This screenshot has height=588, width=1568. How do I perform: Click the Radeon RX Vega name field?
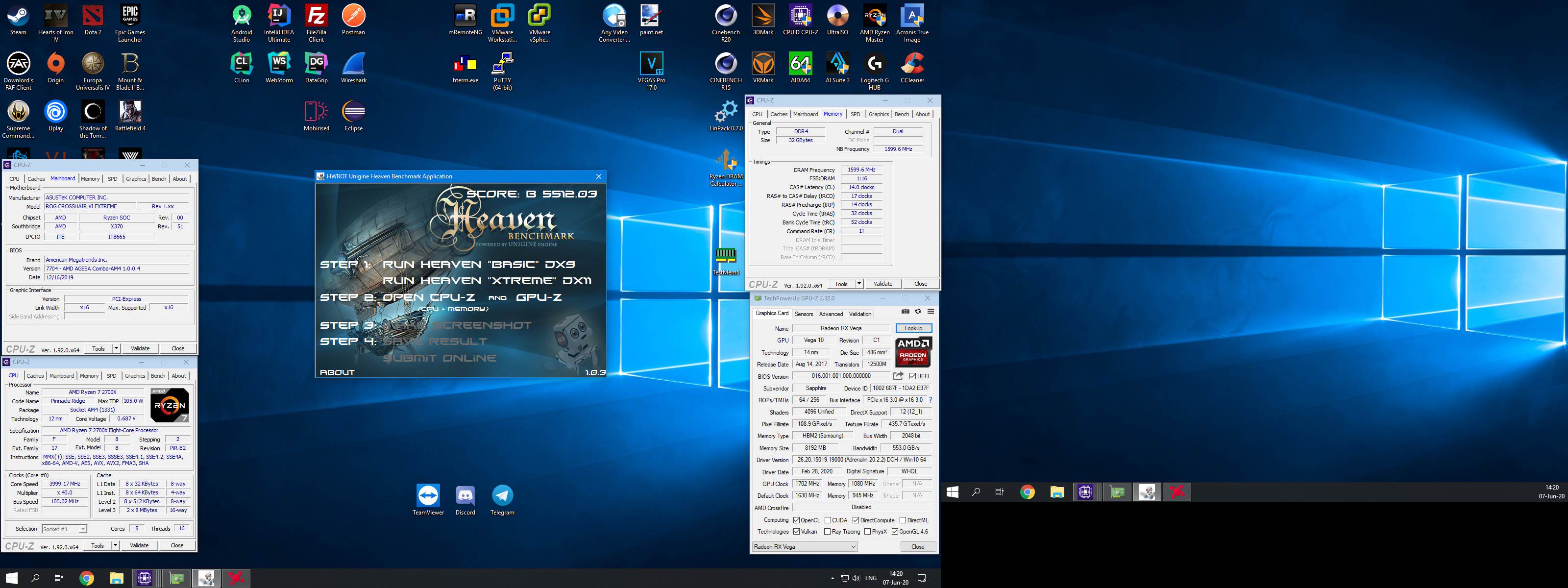[x=841, y=328]
